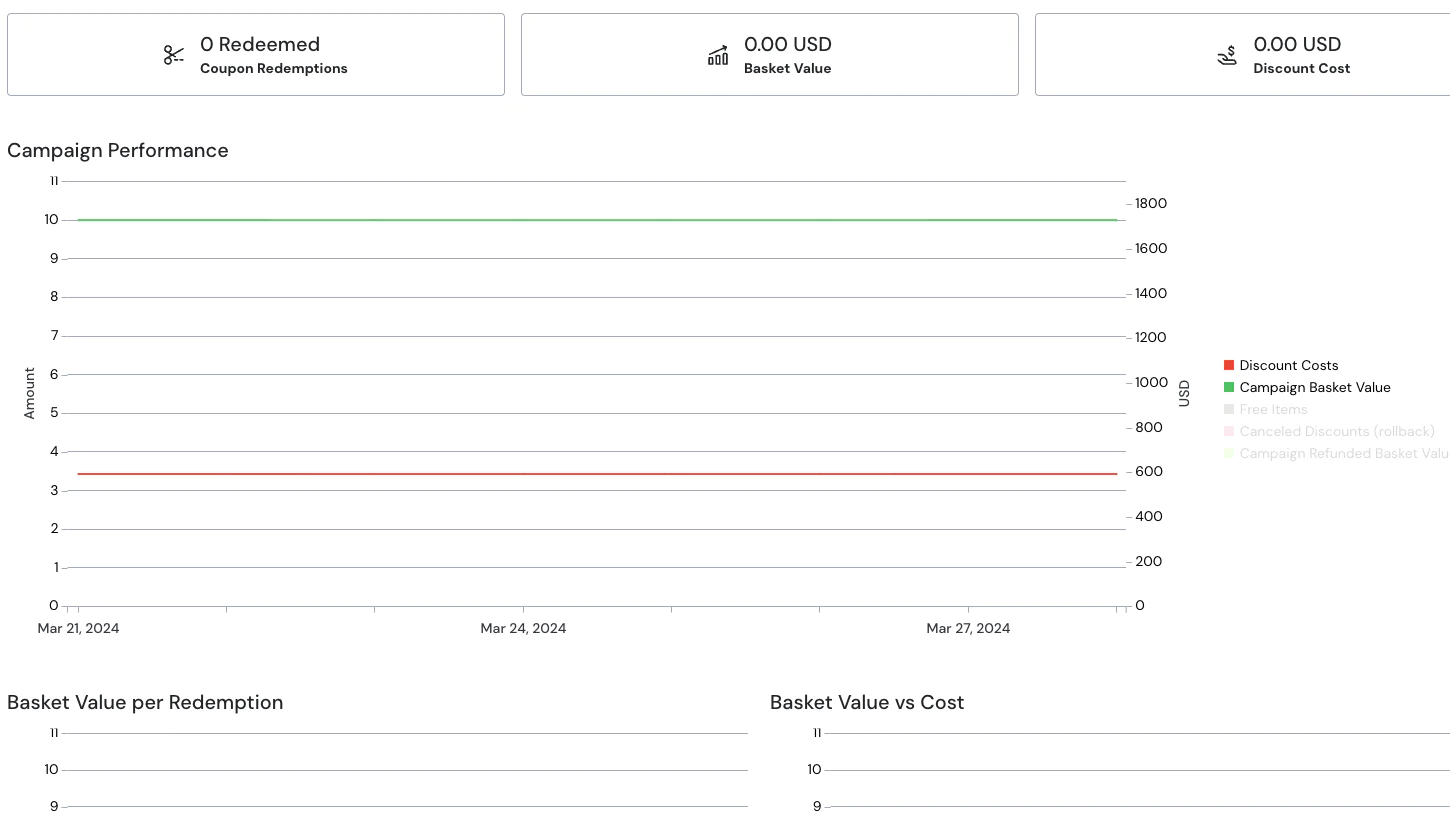This screenshot has width=1450, height=819.
Task: Click the Basket Value growth chart icon
Action: click(718, 55)
